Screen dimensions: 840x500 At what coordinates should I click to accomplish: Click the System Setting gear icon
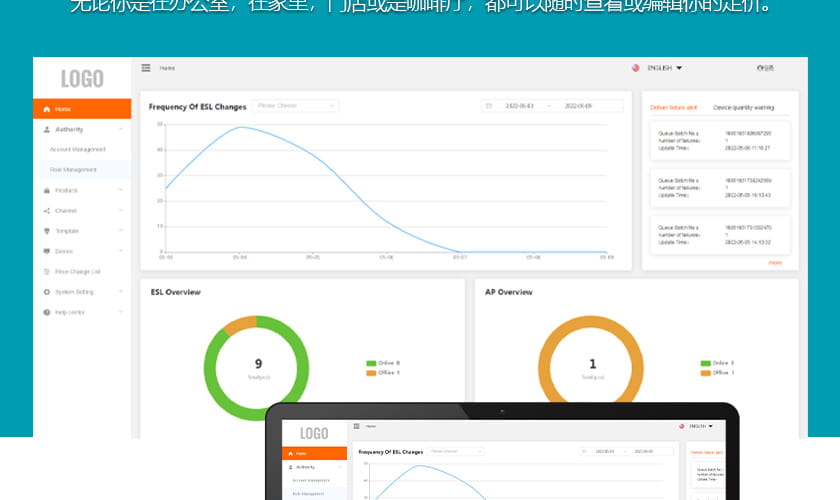pyautogui.click(x=47, y=292)
